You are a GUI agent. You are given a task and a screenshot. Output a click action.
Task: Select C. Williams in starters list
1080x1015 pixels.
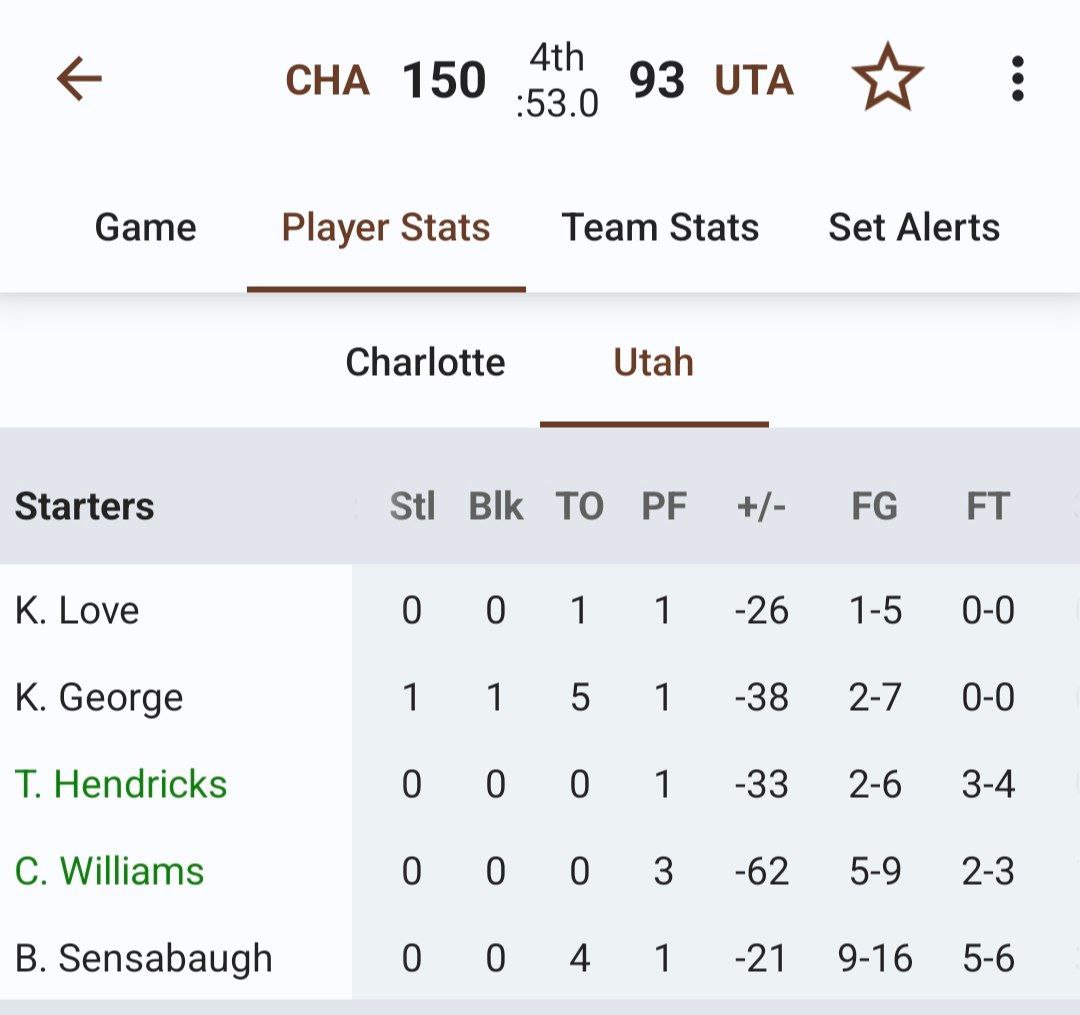(109, 871)
